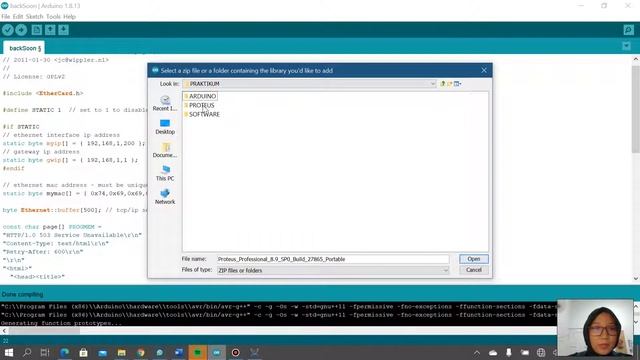
Task: Open the File menu
Action: 6,17
